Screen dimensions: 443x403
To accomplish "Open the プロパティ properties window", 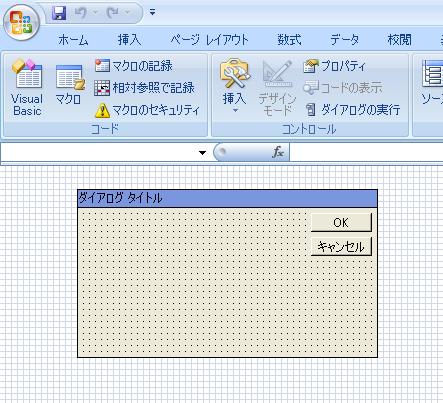I will pyautogui.click(x=334, y=66).
